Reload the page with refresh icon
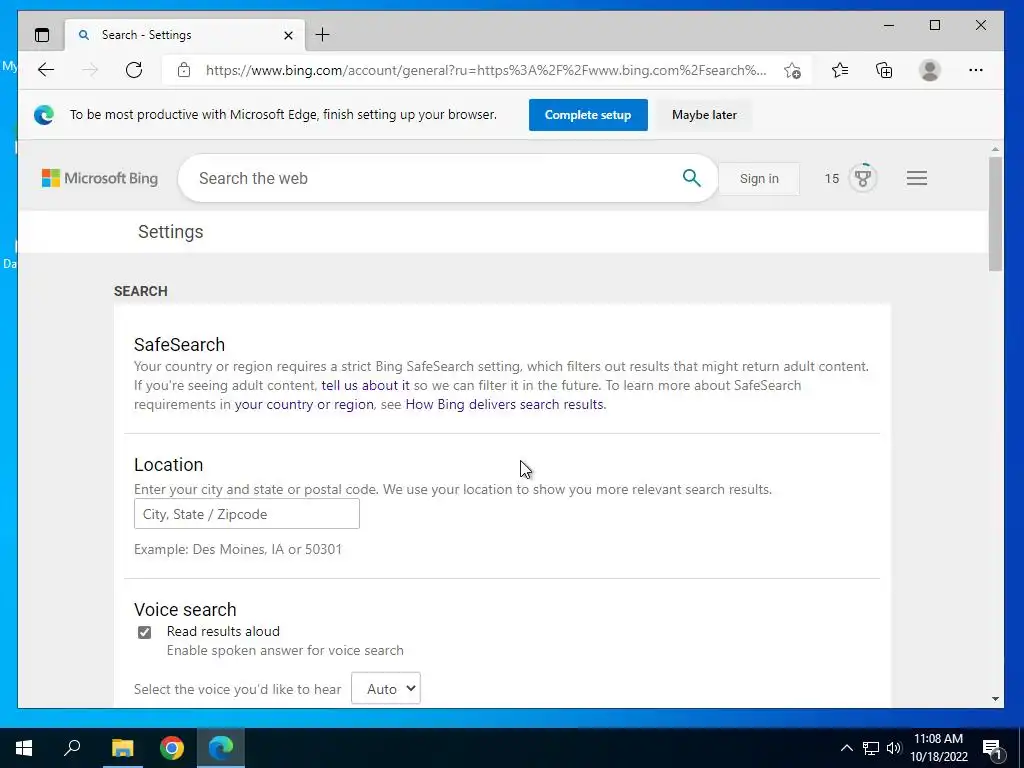Viewport: 1024px width, 768px height. (134, 70)
